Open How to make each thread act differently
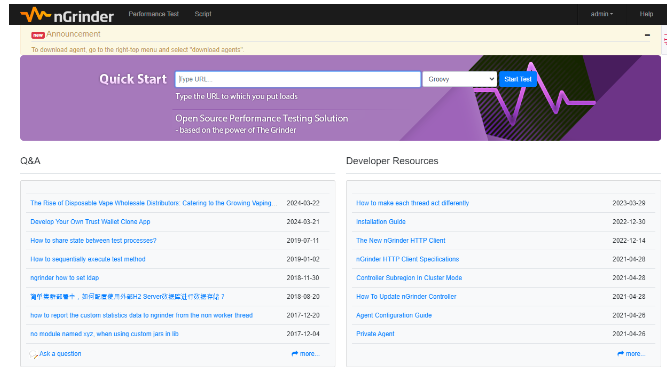The width and height of the screenshot is (667, 381). click(x=413, y=203)
